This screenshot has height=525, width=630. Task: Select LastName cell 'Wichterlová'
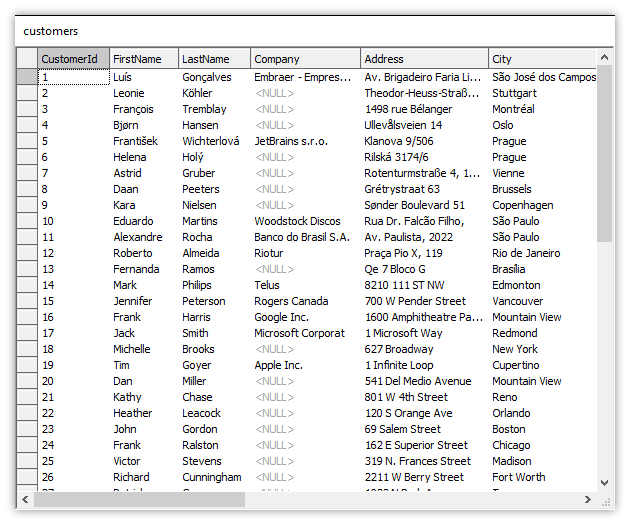(x=215, y=141)
